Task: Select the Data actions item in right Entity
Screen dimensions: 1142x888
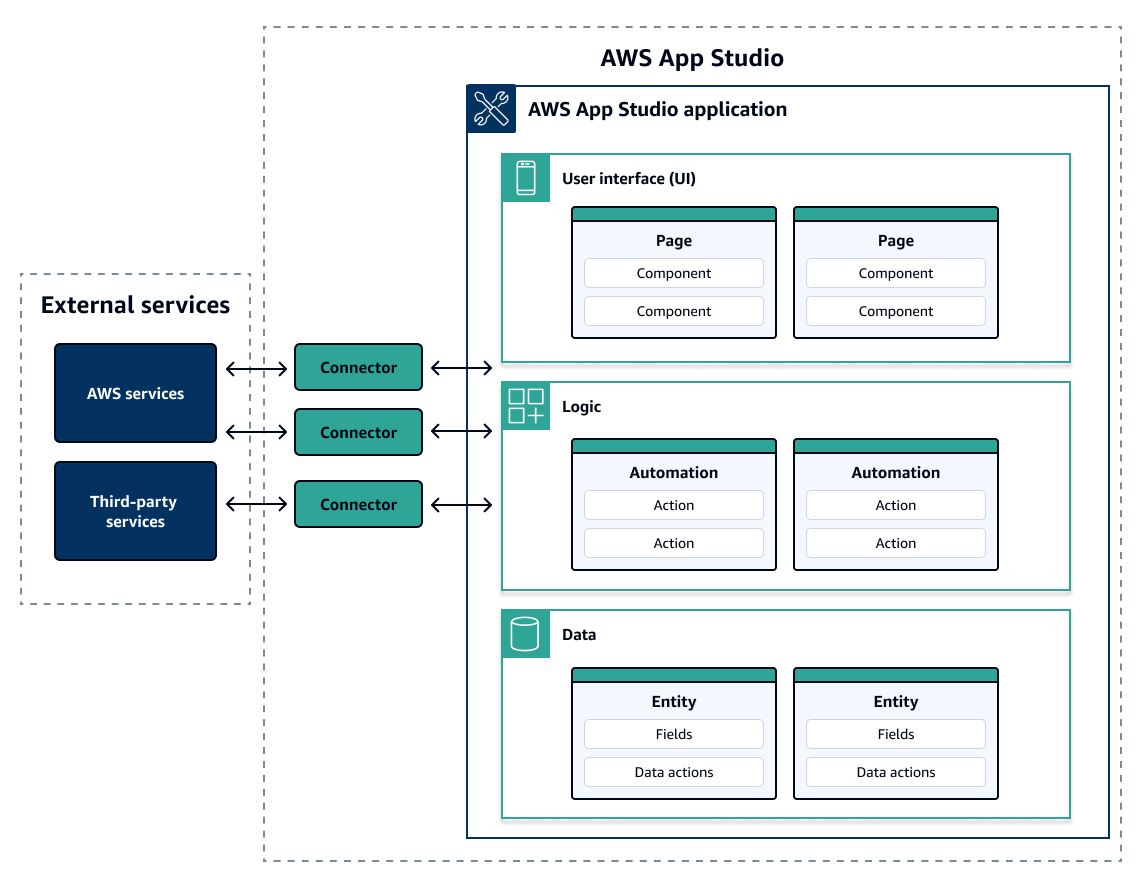Action: [895, 771]
